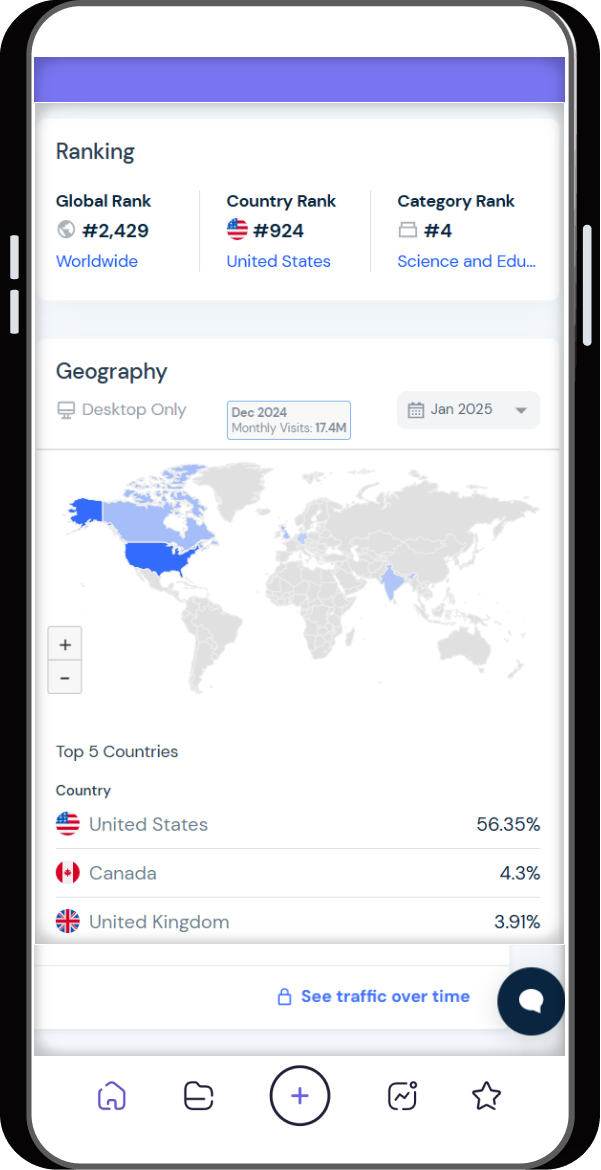This screenshot has width=601, height=1170.
Task: Tap the Desktop Only monitor icon
Action: pyautogui.click(x=65, y=409)
